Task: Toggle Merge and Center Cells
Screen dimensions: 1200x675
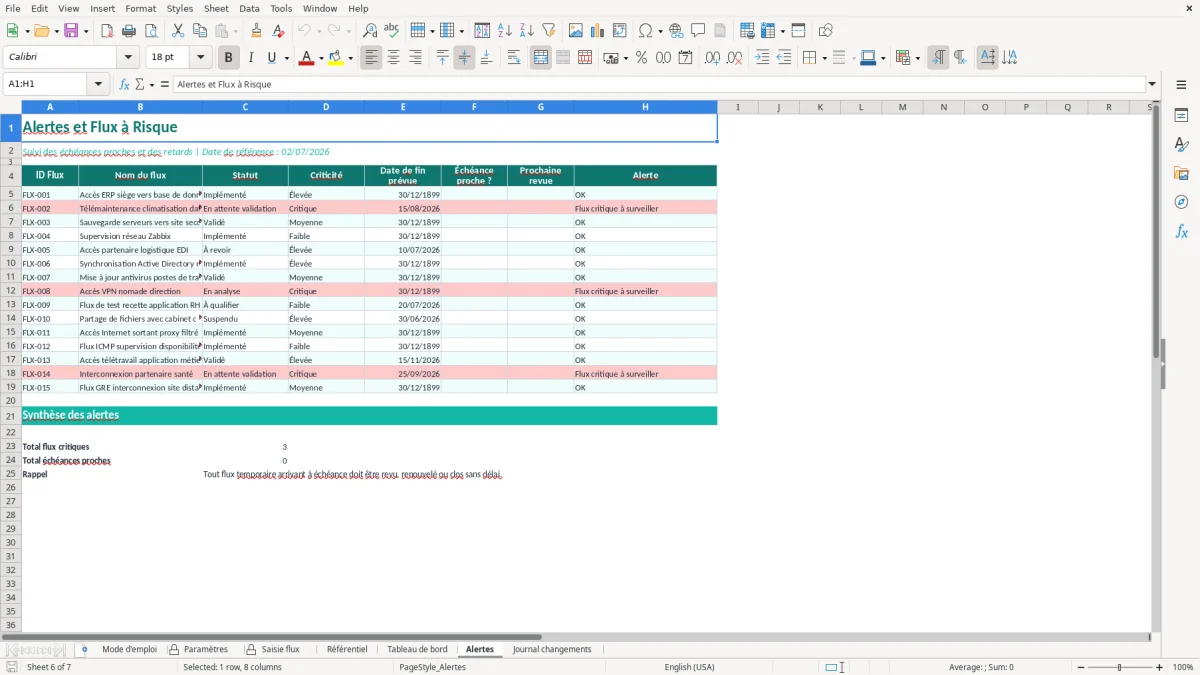Action: click(x=541, y=58)
